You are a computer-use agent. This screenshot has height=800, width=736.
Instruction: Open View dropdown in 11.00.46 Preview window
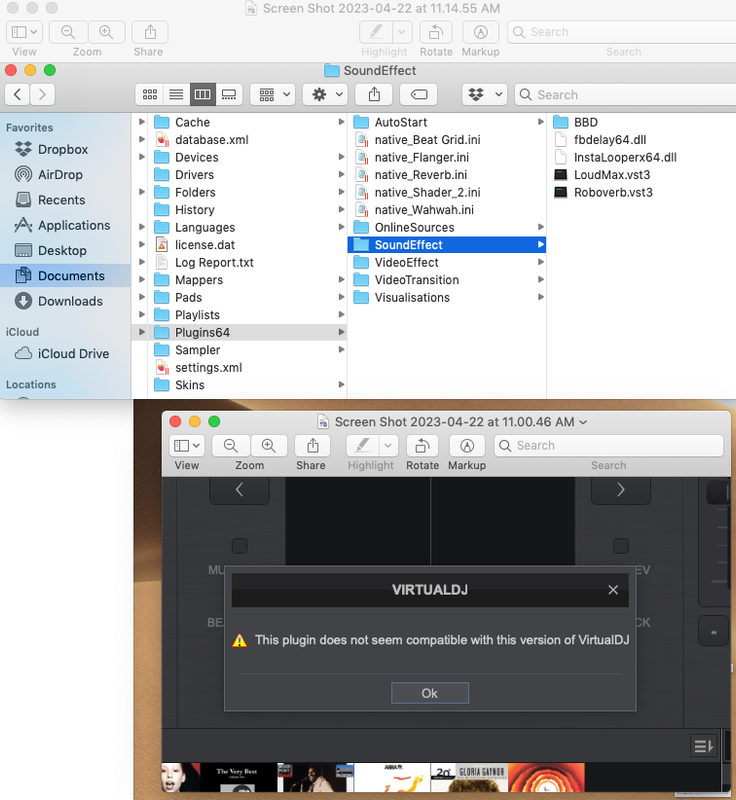187,445
